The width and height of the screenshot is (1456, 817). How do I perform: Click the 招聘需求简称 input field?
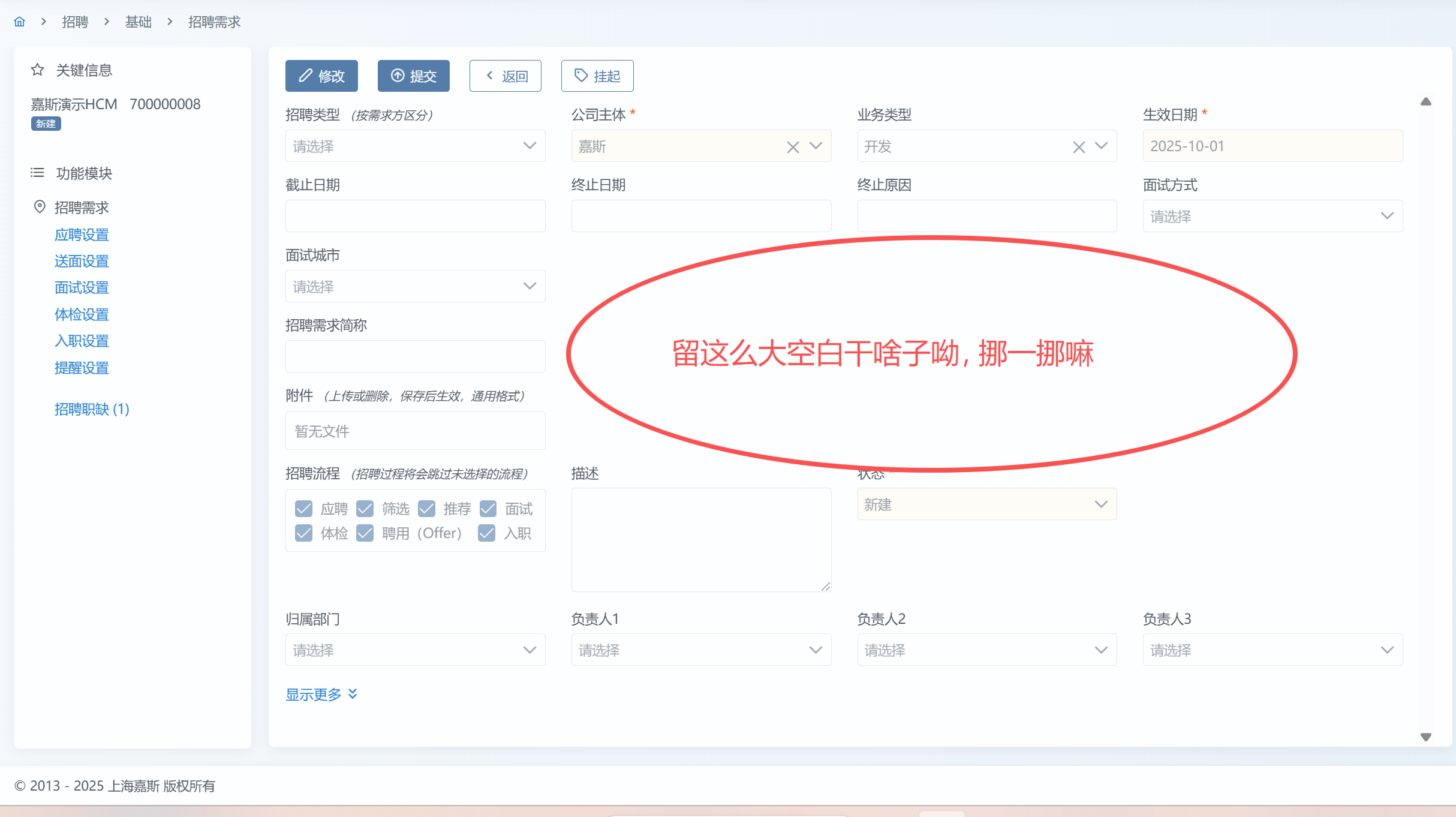pyautogui.click(x=415, y=357)
